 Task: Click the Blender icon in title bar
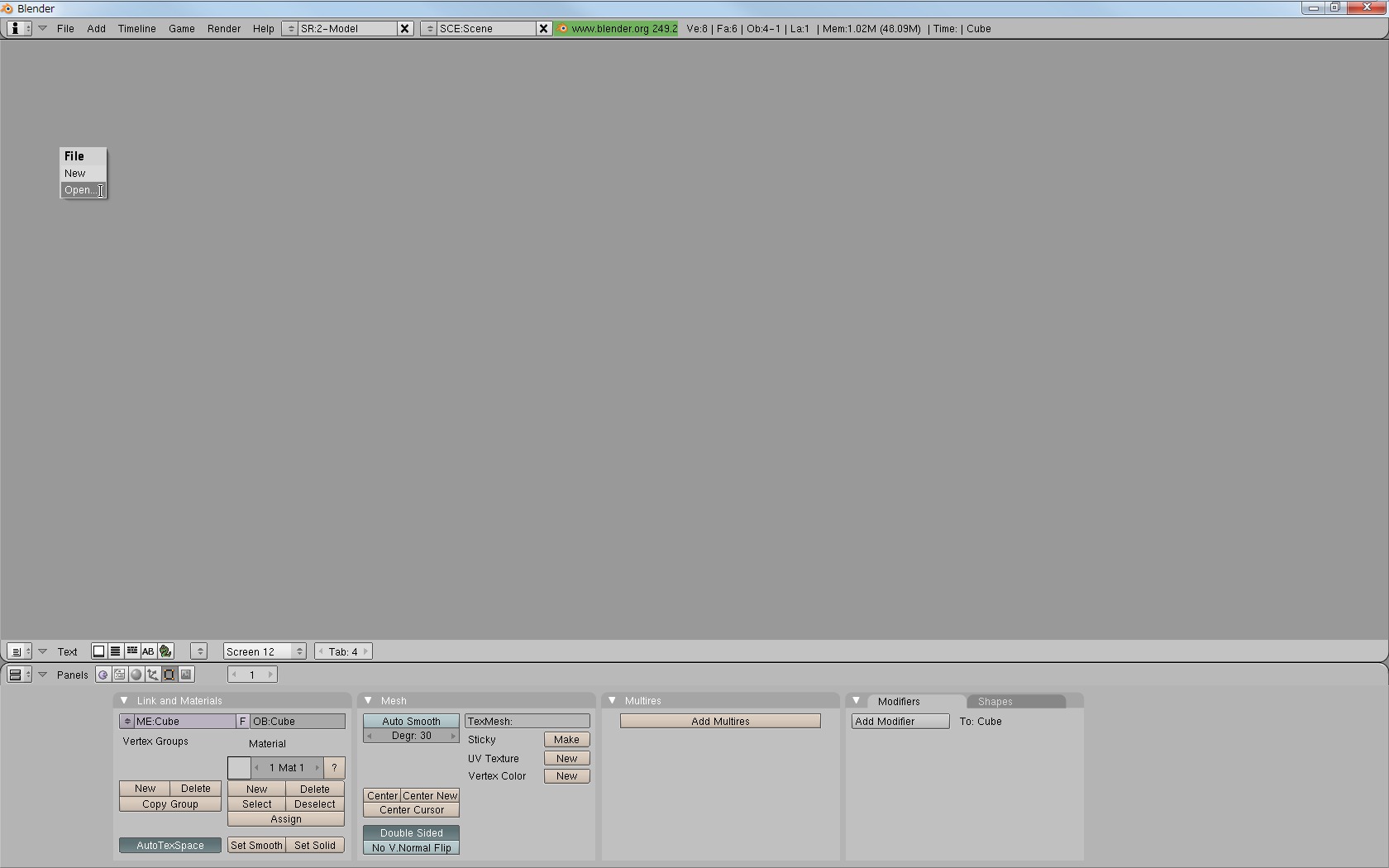click(x=7, y=8)
